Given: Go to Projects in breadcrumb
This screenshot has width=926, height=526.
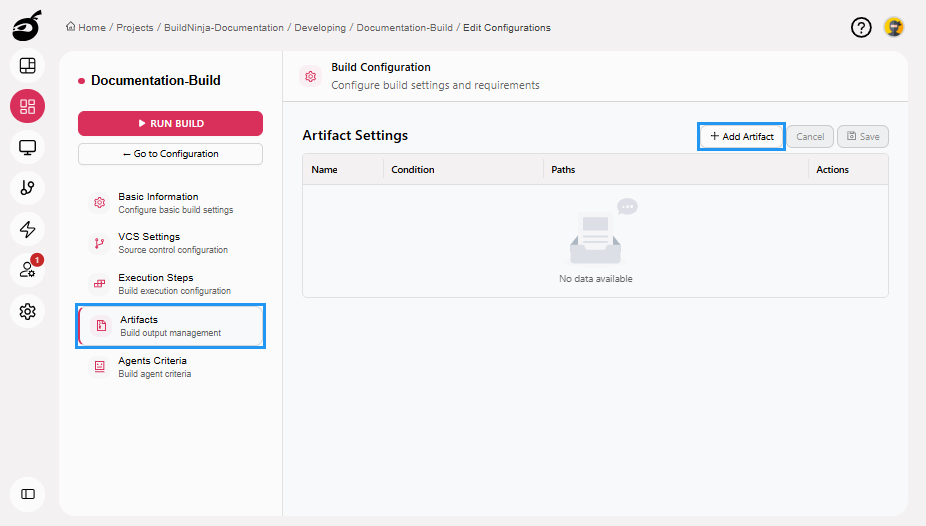Looking at the screenshot, I should (135, 28).
